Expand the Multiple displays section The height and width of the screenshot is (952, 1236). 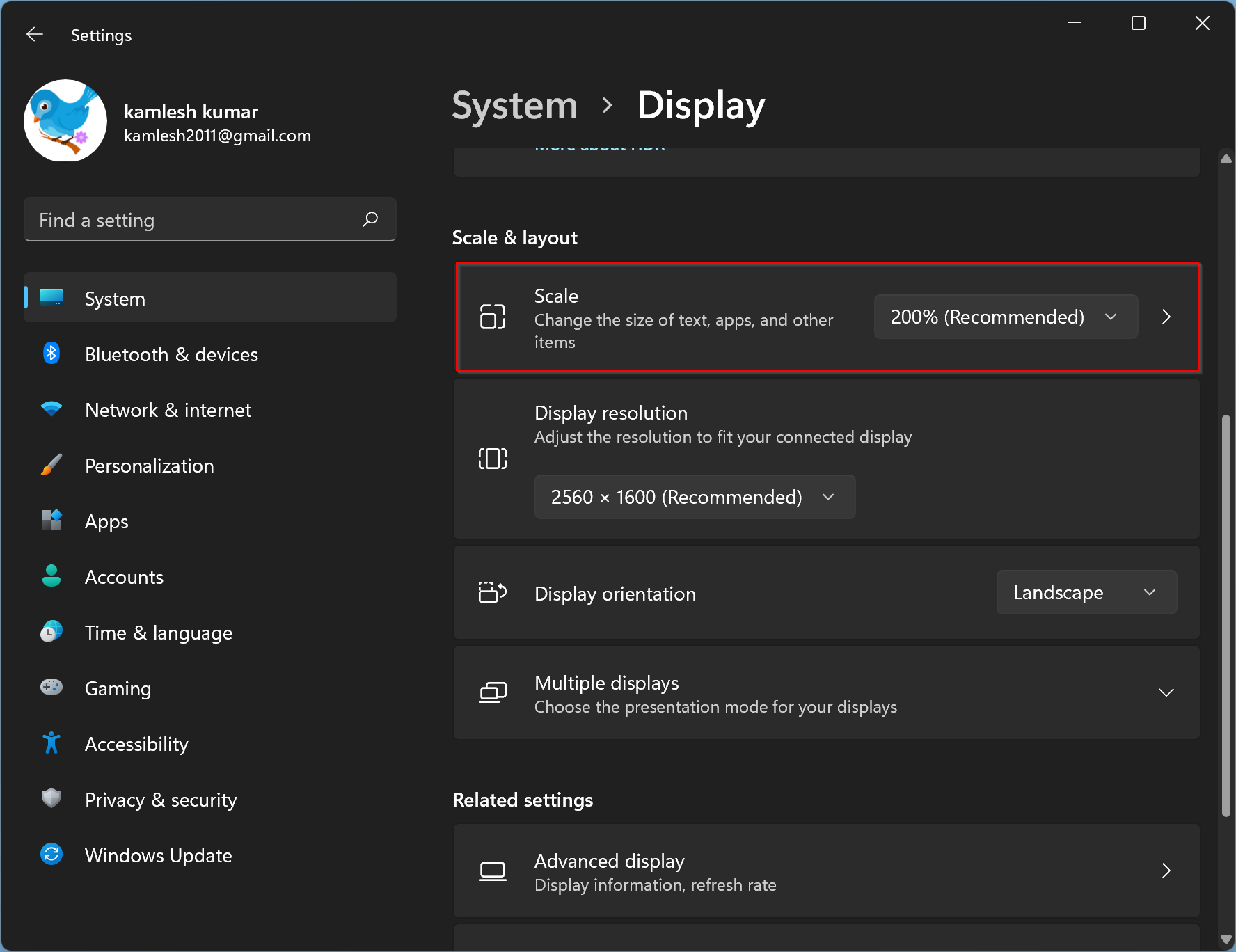[1166, 692]
